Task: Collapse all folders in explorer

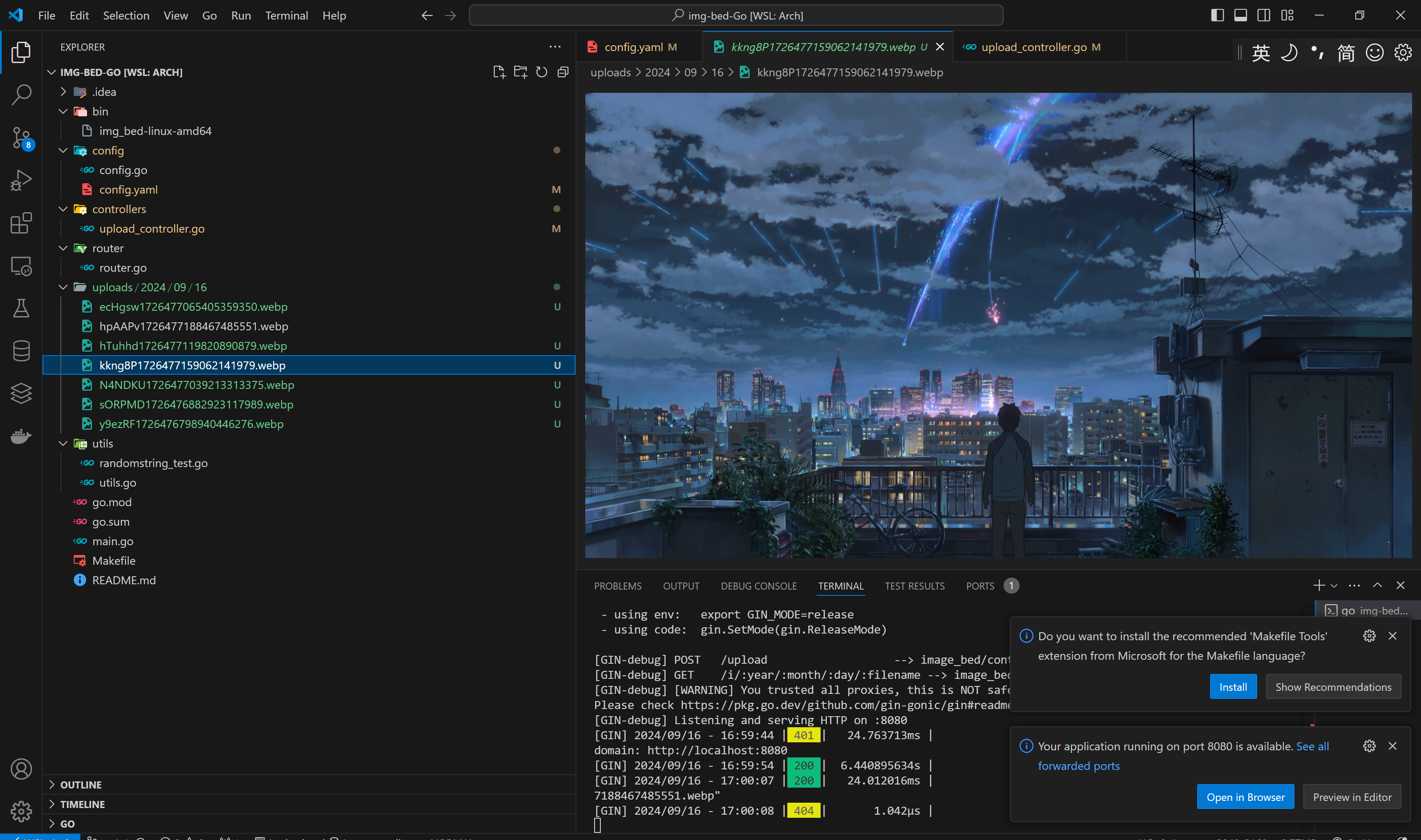Action: click(563, 72)
